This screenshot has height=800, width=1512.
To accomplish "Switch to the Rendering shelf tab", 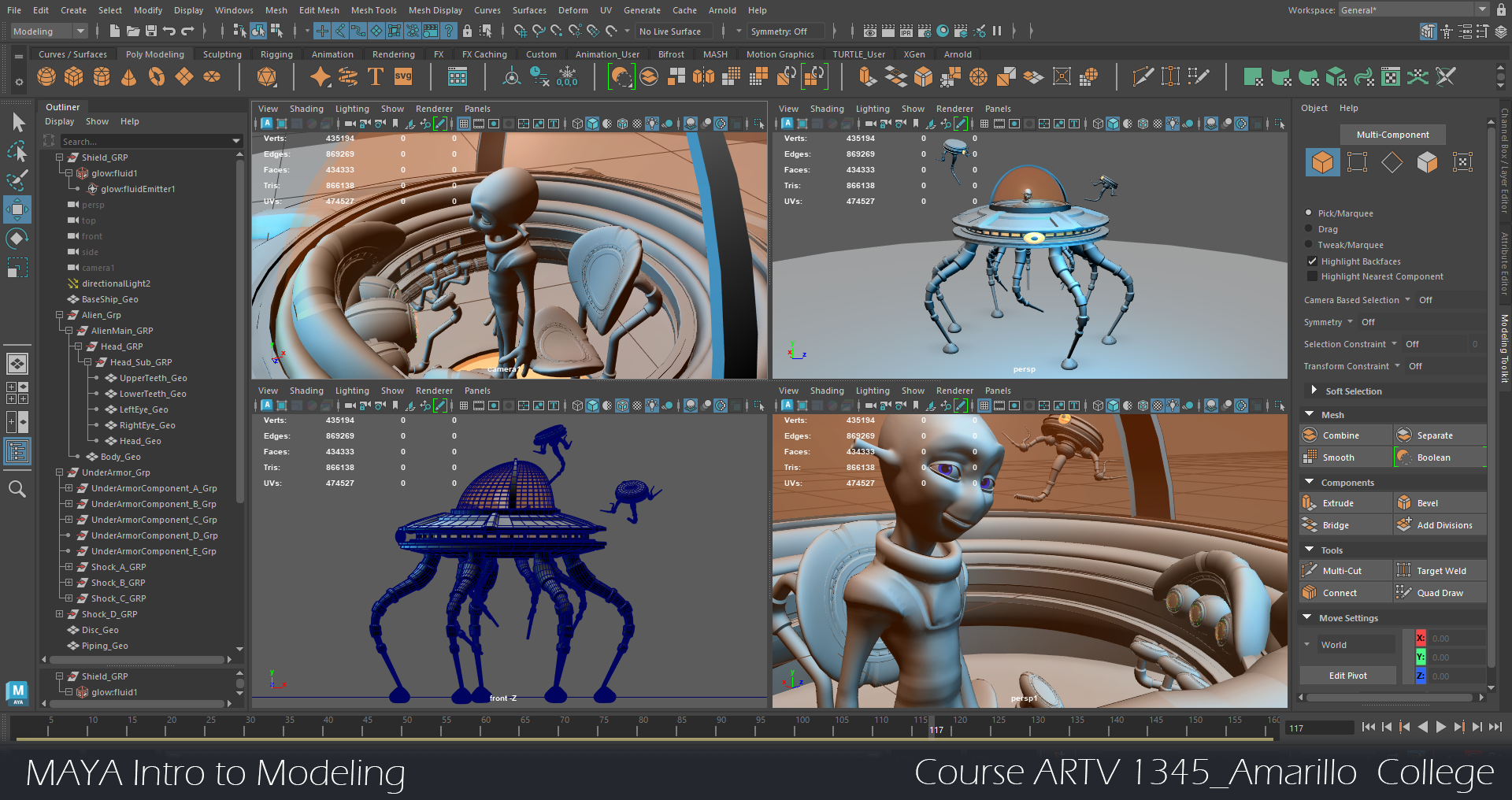I will coord(394,54).
